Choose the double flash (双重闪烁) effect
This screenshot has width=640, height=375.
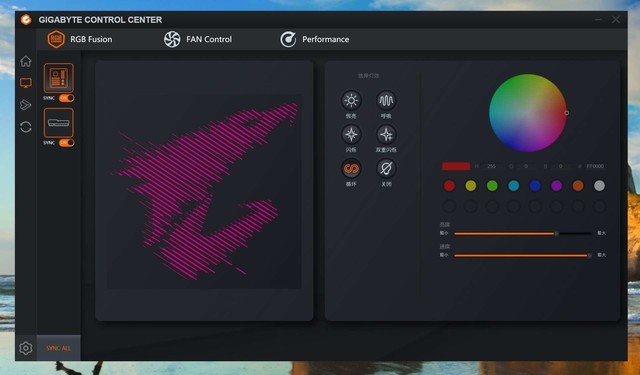click(386, 134)
